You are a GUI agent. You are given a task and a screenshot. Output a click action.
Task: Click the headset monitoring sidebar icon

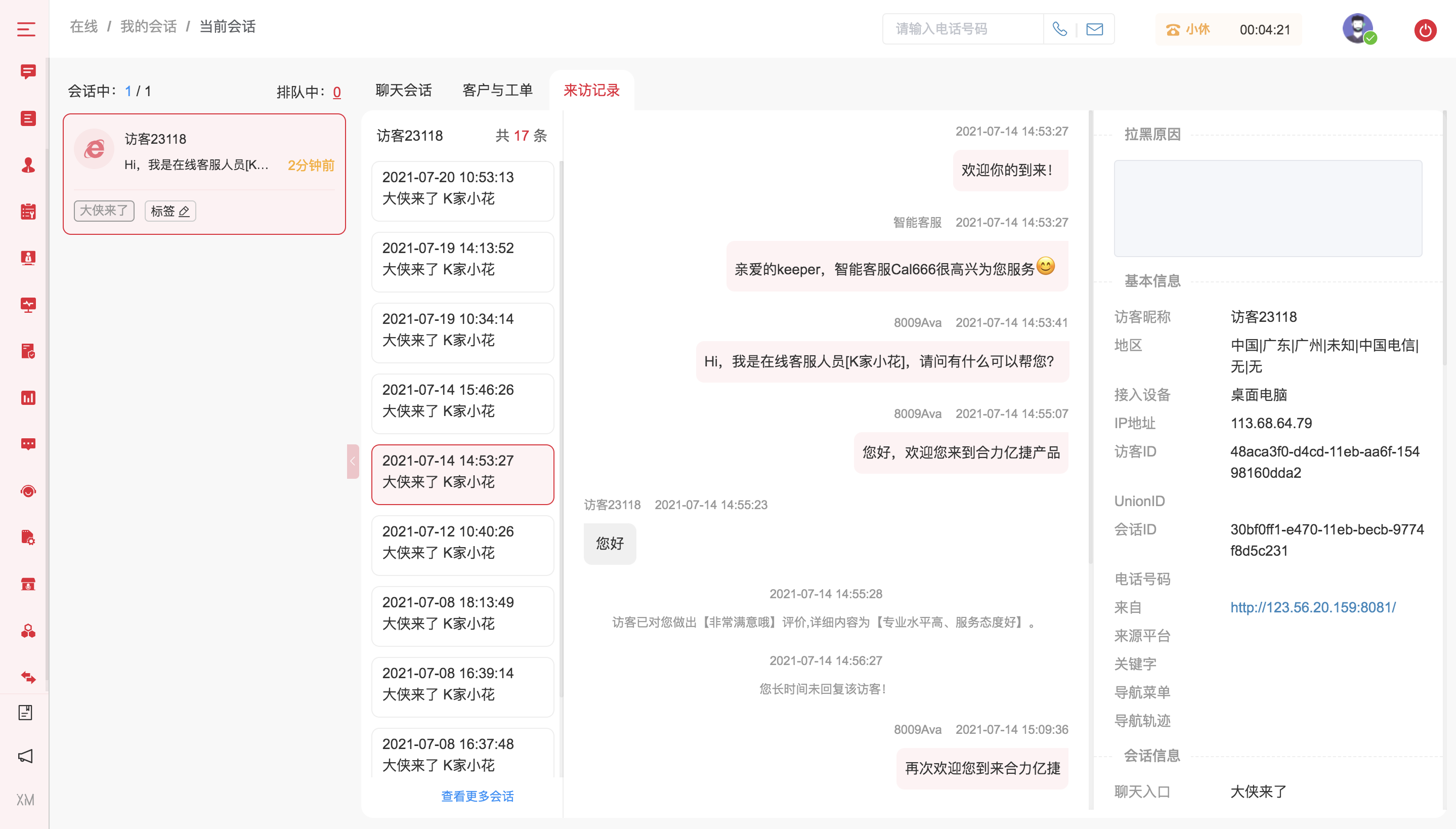(28, 491)
